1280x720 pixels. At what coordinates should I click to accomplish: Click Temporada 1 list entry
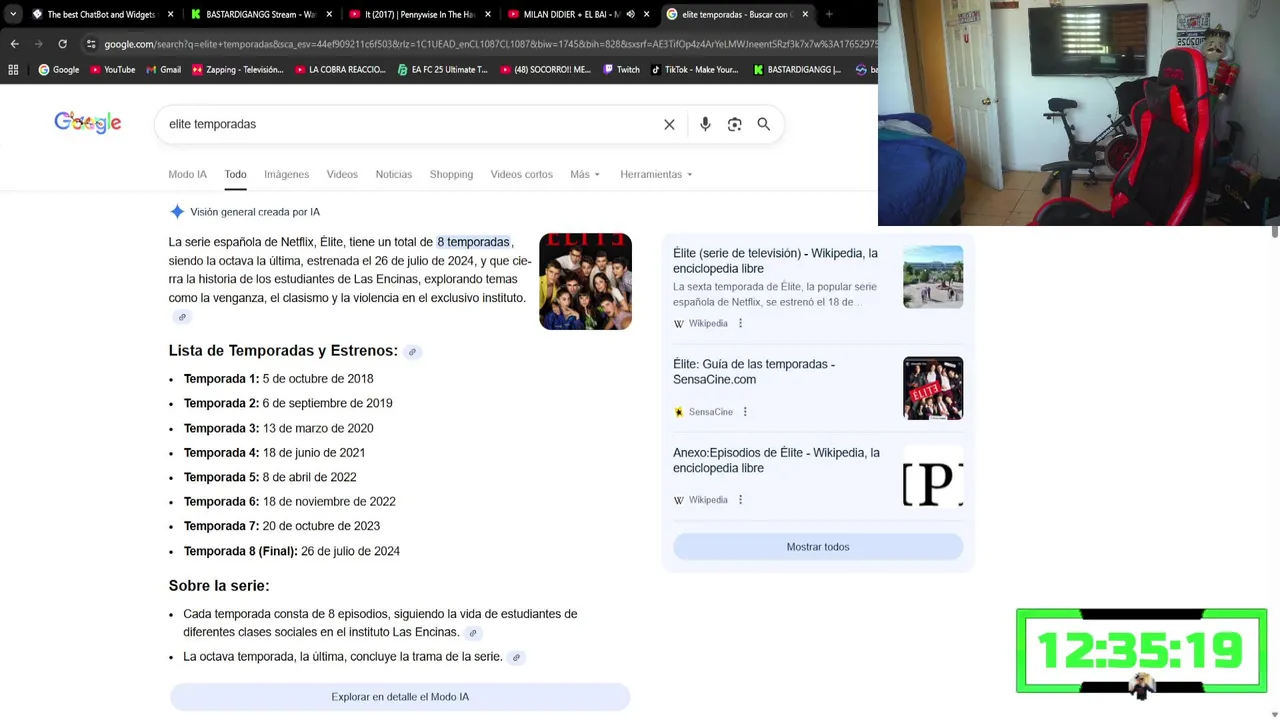pyautogui.click(x=278, y=379)
